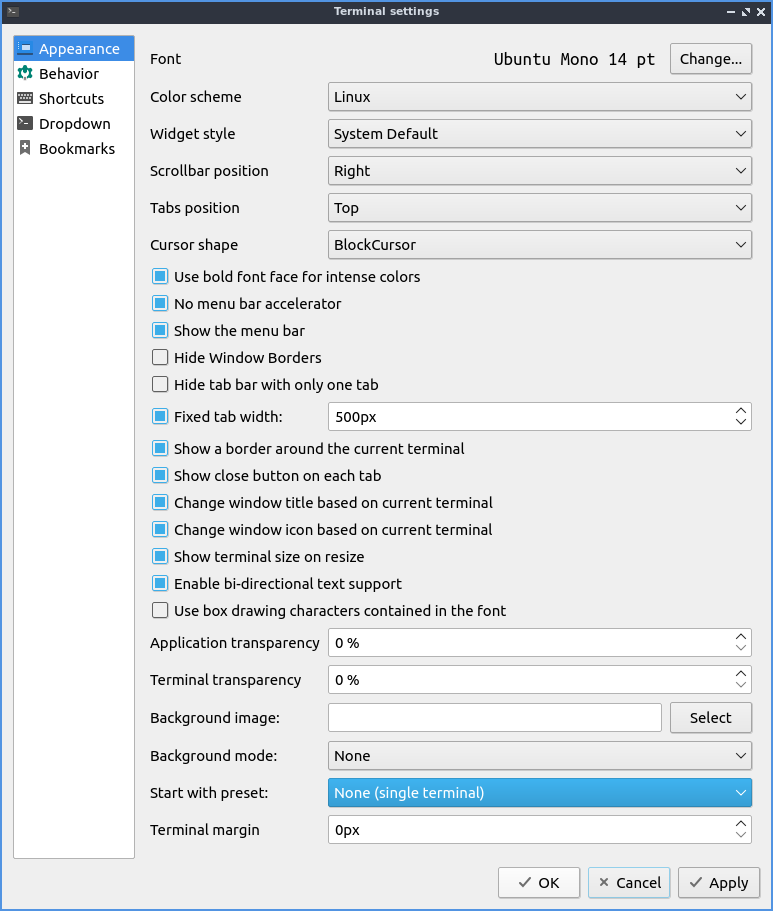Screen dimensions: 773x911
Task: Click the Background image path field
Action: tap(494, 718)
